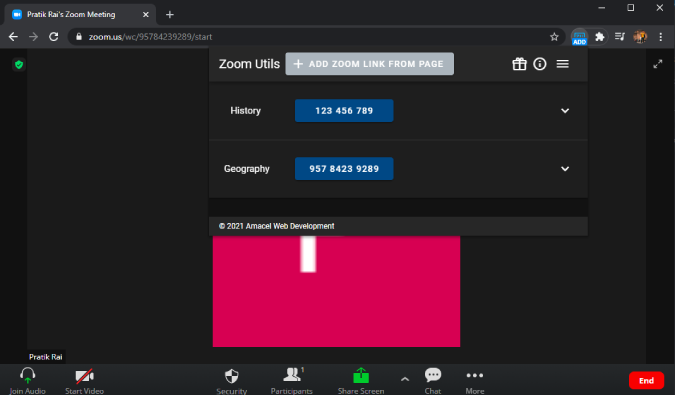This screenshot has height=395, width=675.
Task: Click the Geography label text
Action: tap(247, 169)
